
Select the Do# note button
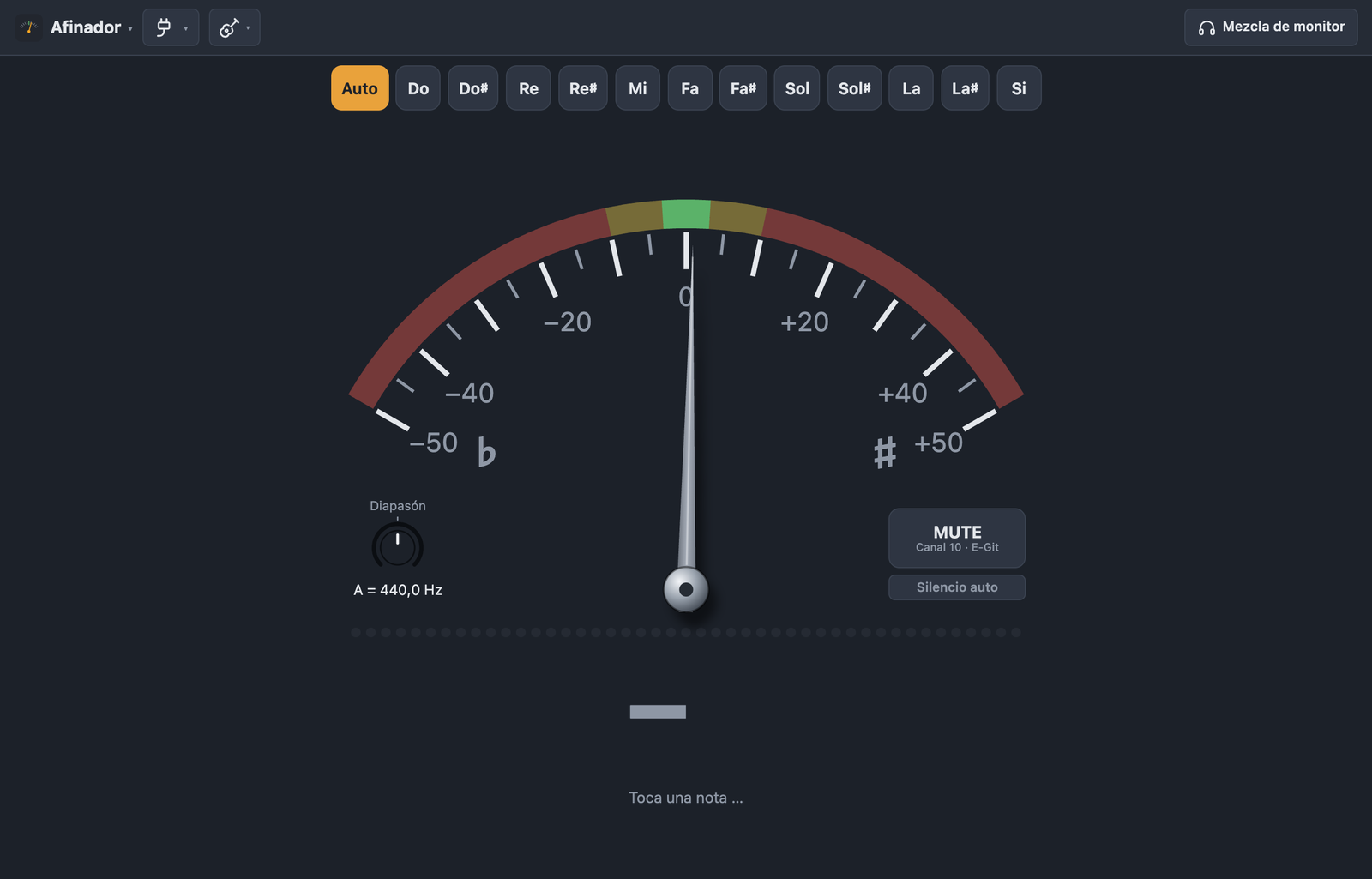[x=473, y=88]
